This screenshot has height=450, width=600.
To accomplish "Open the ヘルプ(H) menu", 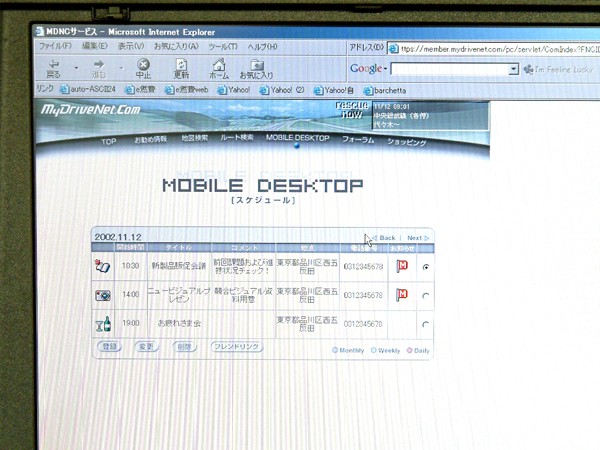I will point(262,47).
